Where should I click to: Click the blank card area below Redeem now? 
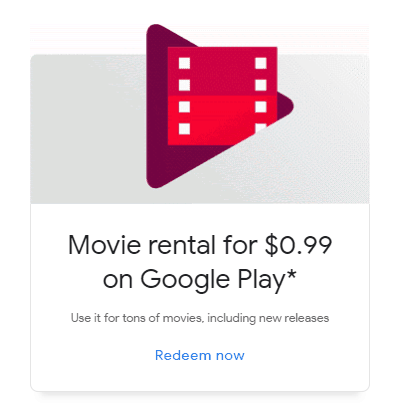click(x=200, y=378)
